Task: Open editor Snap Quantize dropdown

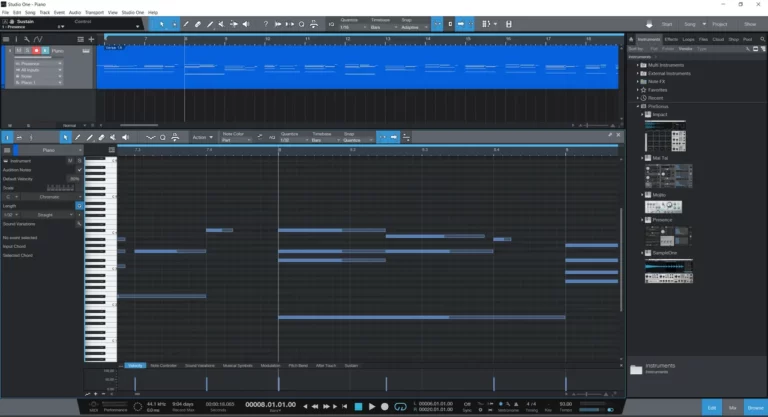Action: click(358, 140)
